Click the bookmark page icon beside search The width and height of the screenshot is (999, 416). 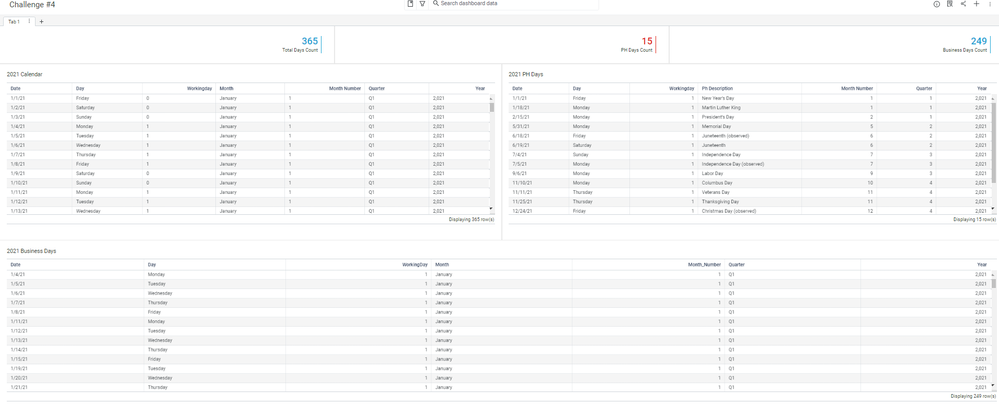[410, 4]
